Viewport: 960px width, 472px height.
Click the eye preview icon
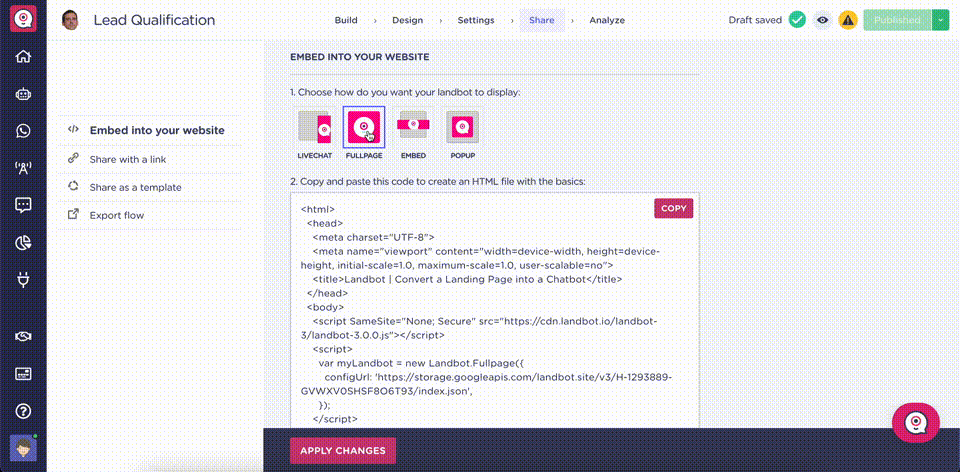point(823,20)
